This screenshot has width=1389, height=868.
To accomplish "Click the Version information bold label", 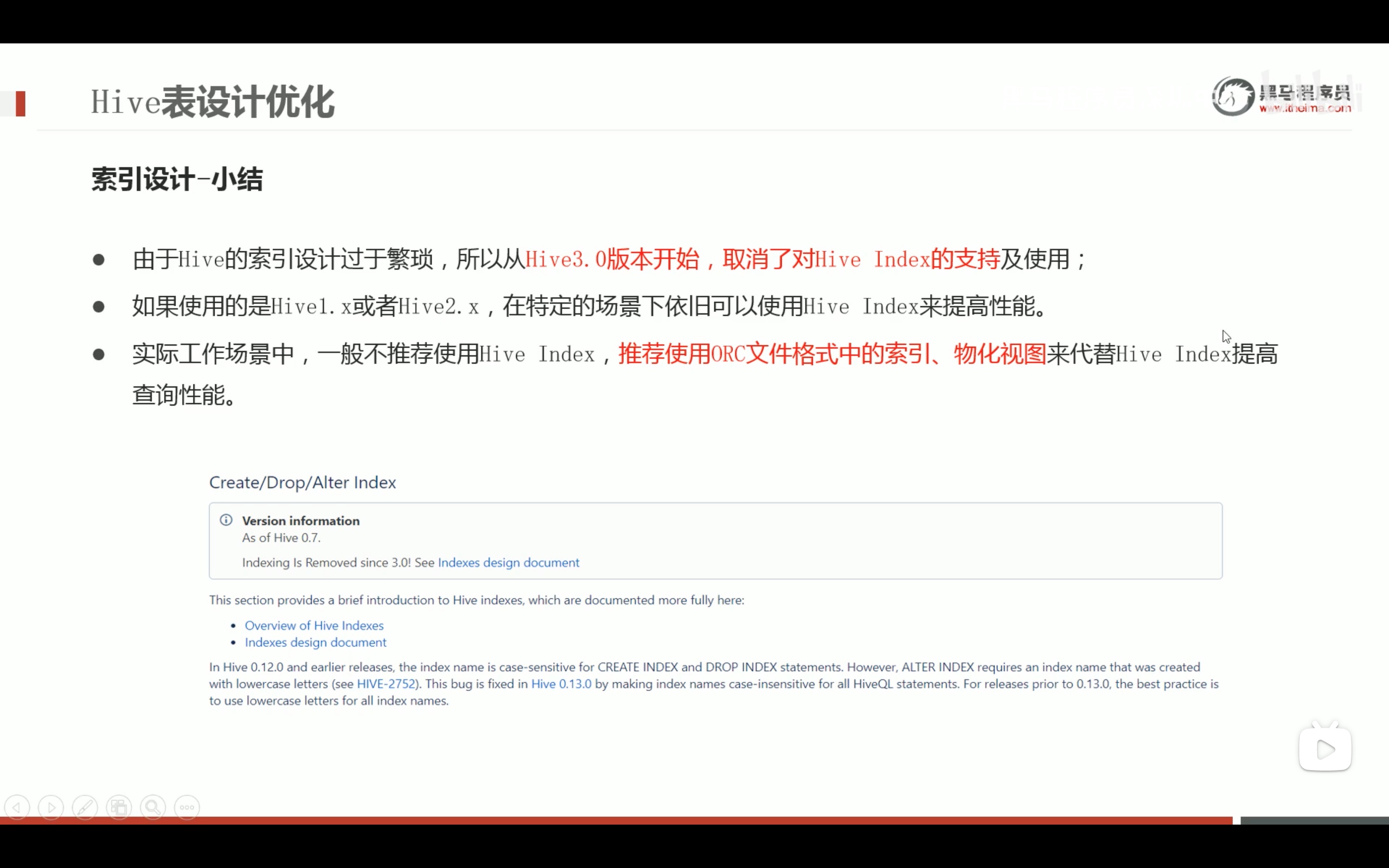I will [x=301, y=521].
